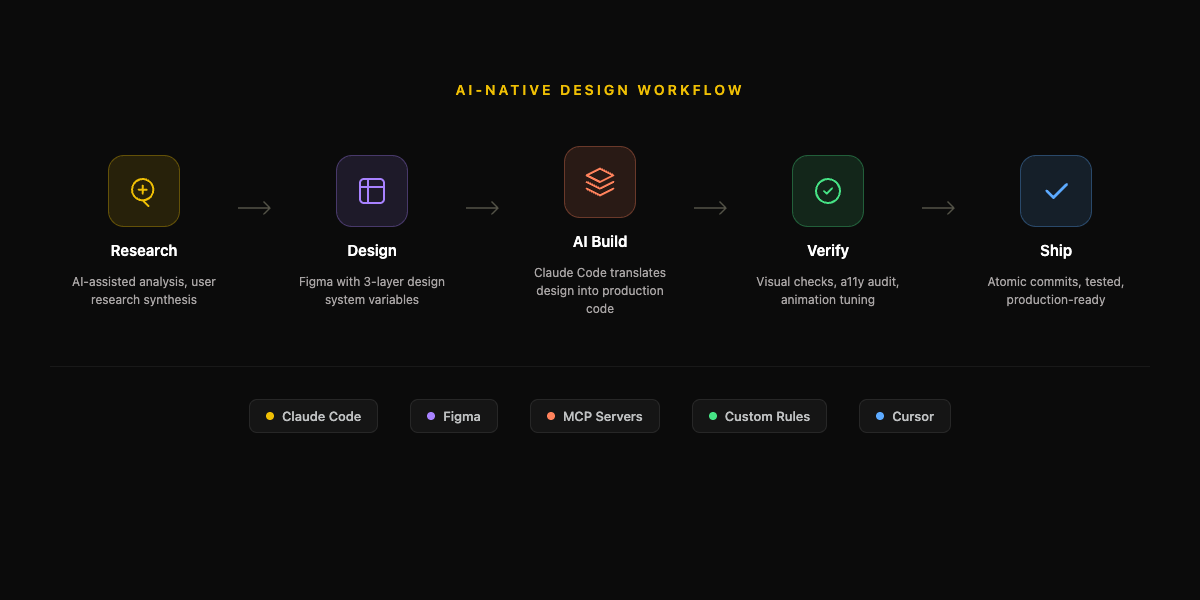Click the Design layout grid icon

[371, 190]
